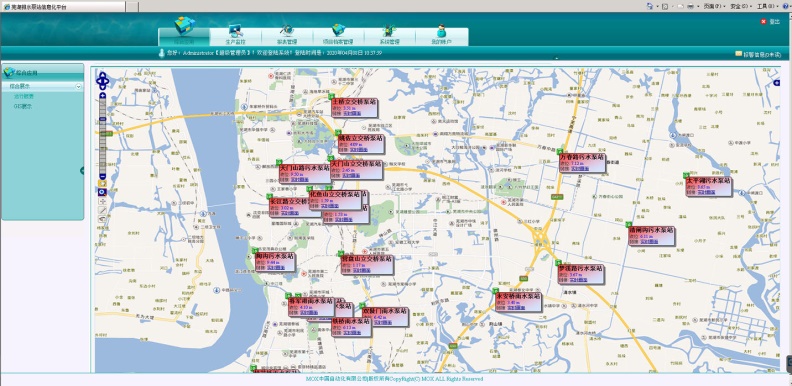
Task: Click the map pan navigation compass control
Action: [x=103, y=80]
